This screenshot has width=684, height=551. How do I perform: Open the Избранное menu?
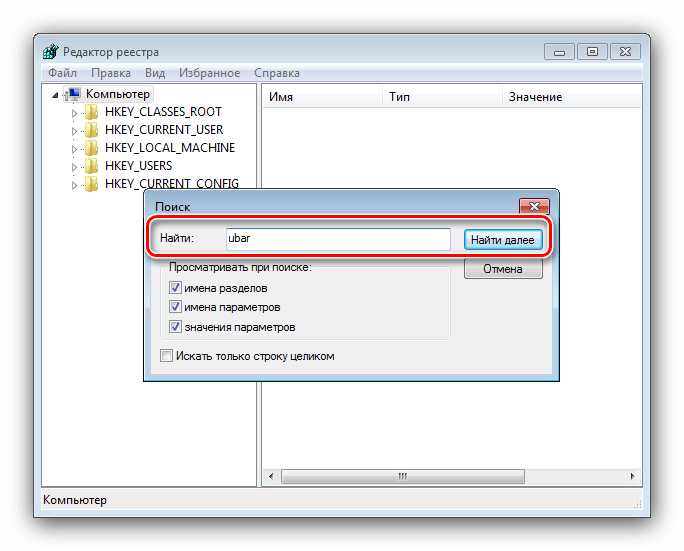[209, 73]
